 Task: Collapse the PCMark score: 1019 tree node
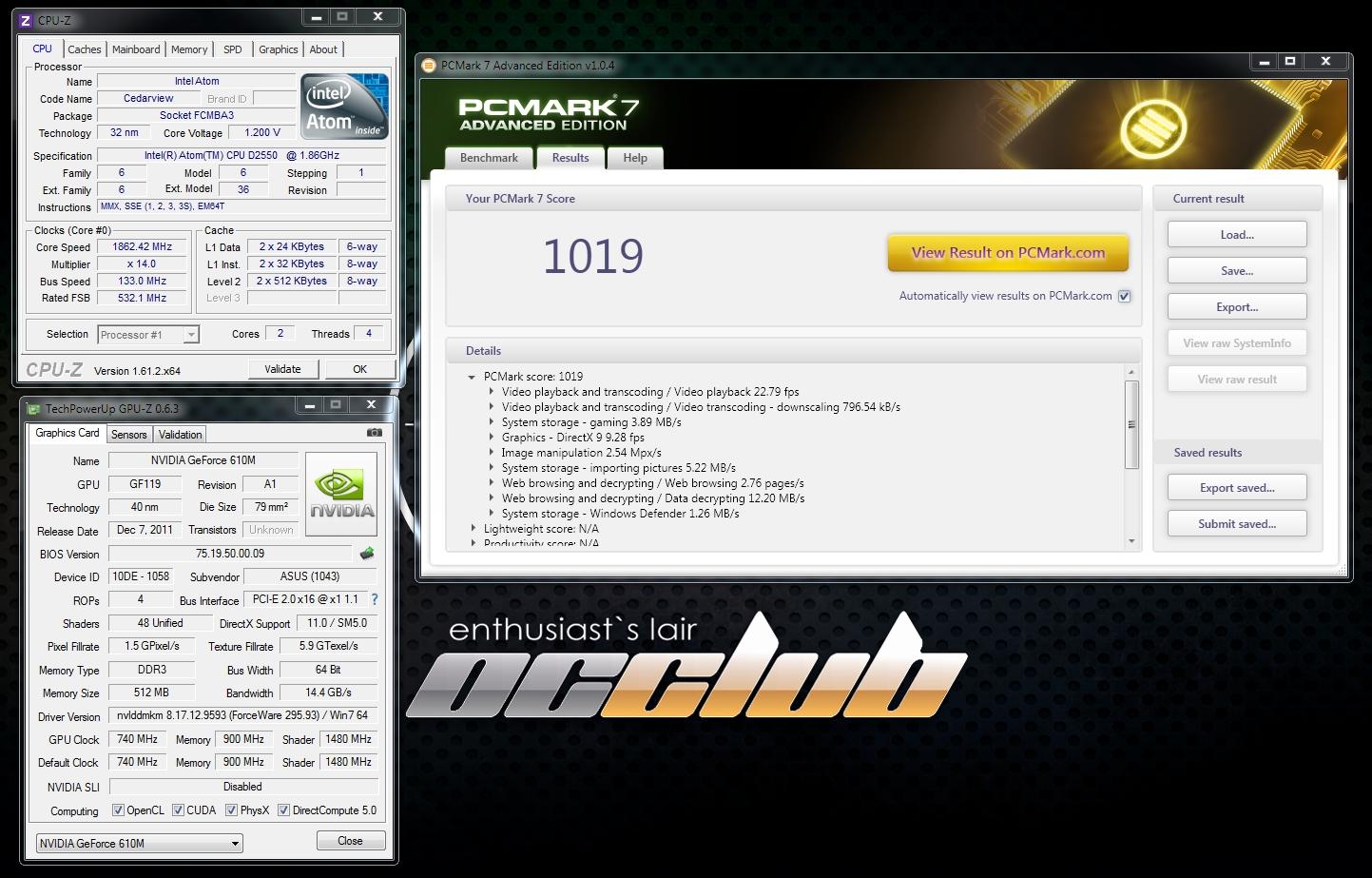[x=472, y=377]
